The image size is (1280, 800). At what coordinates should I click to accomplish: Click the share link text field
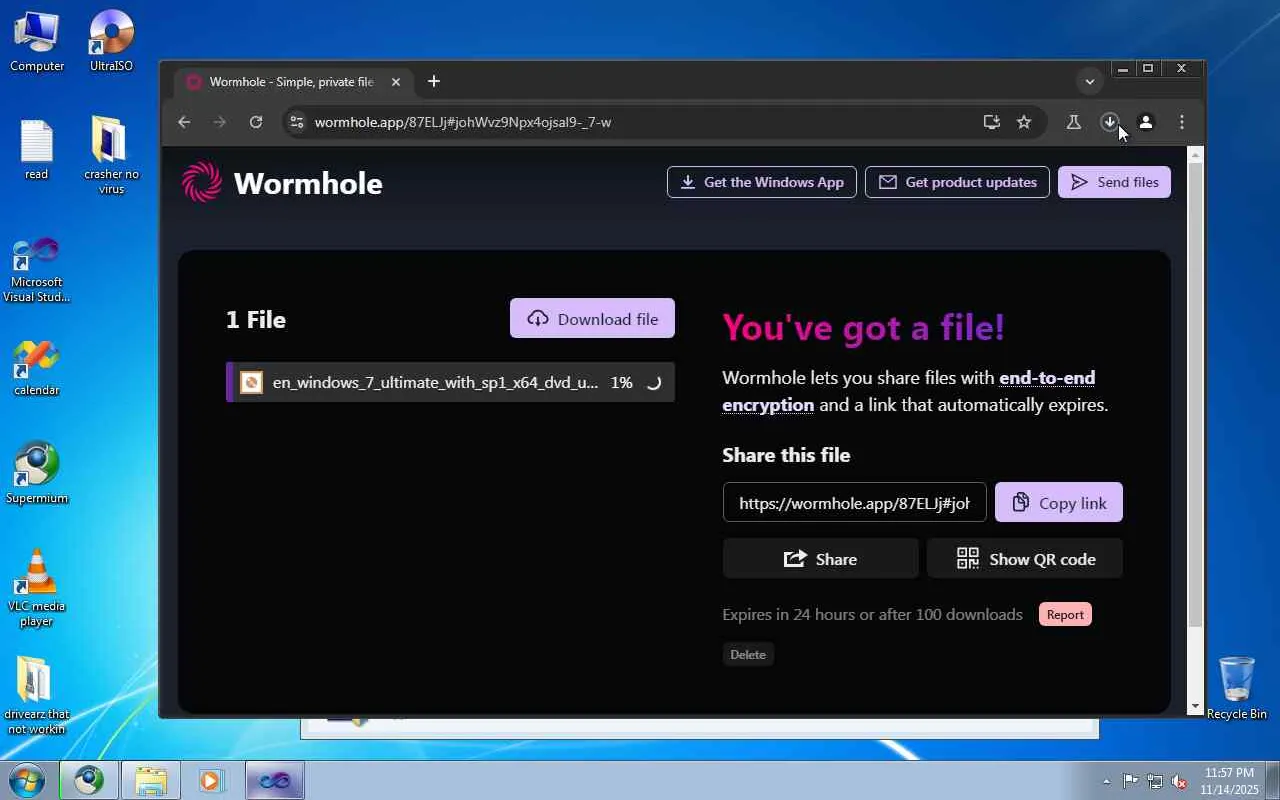tap(854, 502)
